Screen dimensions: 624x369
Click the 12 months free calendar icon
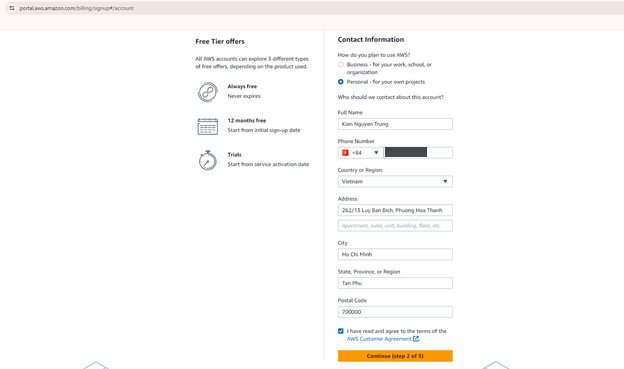click(207, 126)
